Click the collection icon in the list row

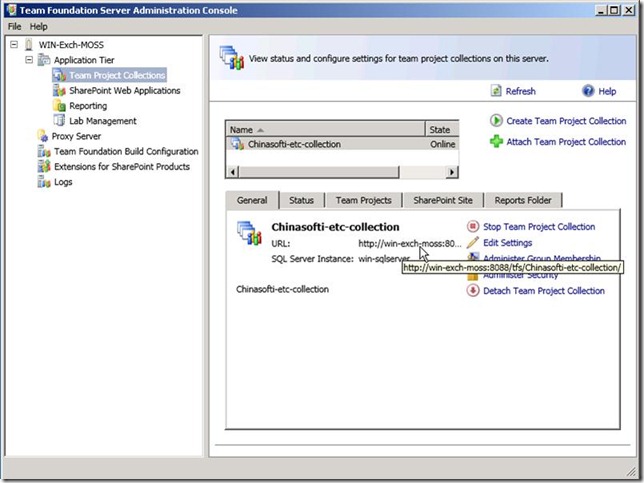click(x=237, y=144)
